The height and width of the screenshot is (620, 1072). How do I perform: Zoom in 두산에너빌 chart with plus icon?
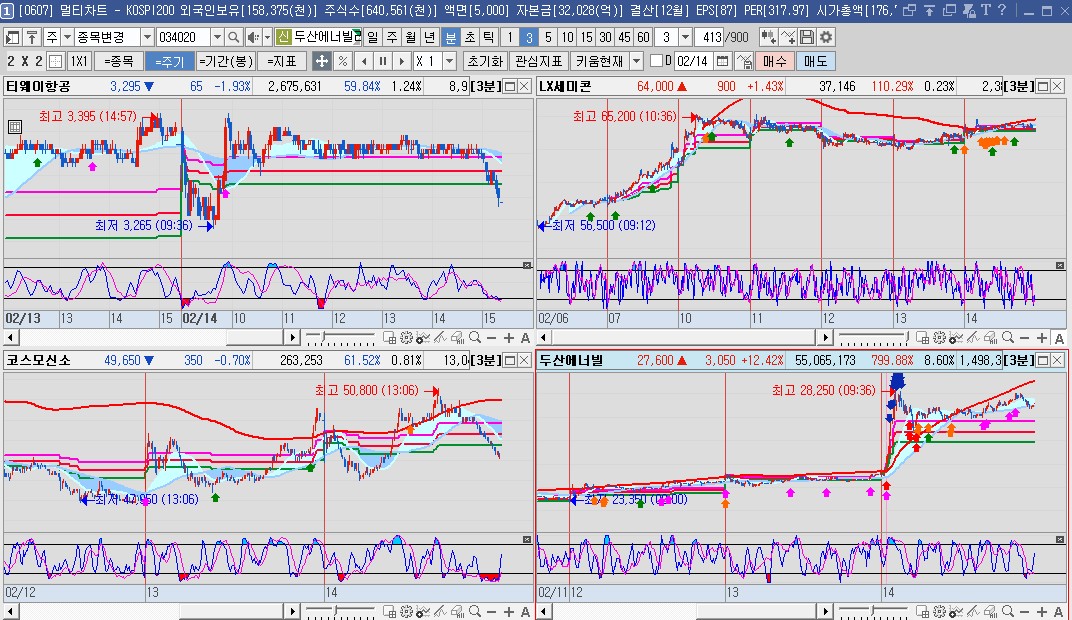pos(1041,611)
